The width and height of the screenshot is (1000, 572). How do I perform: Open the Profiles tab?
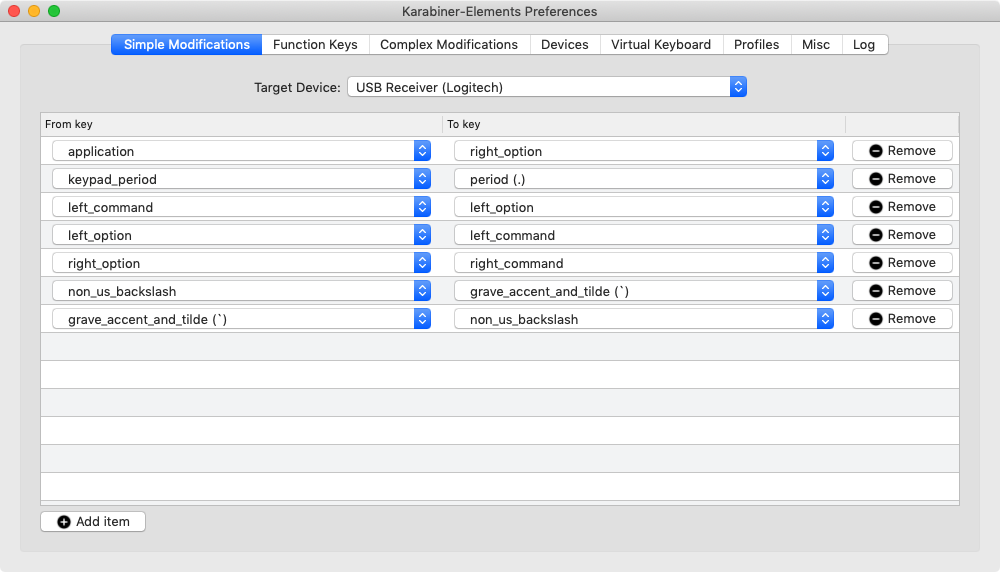[756, 45]
